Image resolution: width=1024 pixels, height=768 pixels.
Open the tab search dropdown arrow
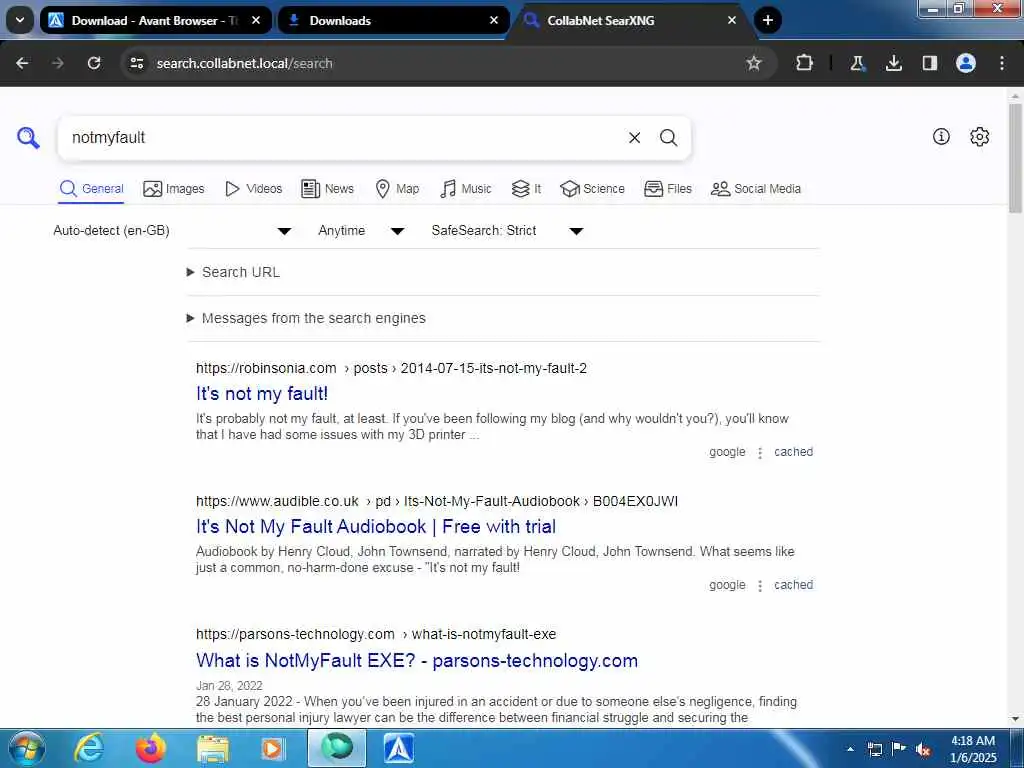20,20
